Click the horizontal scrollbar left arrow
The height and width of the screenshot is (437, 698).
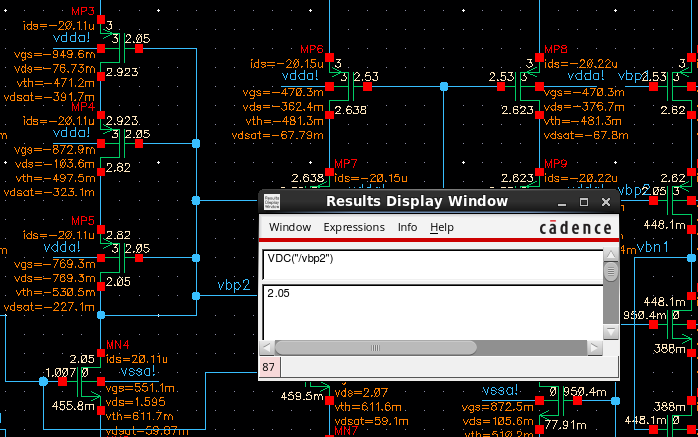click(x=267, y=348)
